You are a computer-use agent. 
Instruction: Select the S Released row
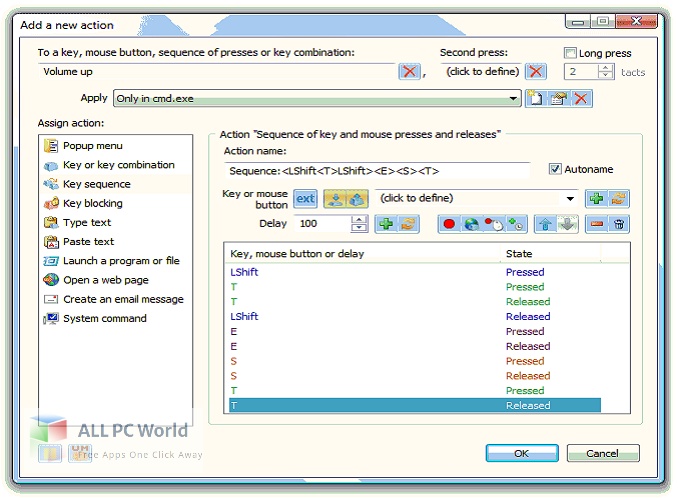415,376
